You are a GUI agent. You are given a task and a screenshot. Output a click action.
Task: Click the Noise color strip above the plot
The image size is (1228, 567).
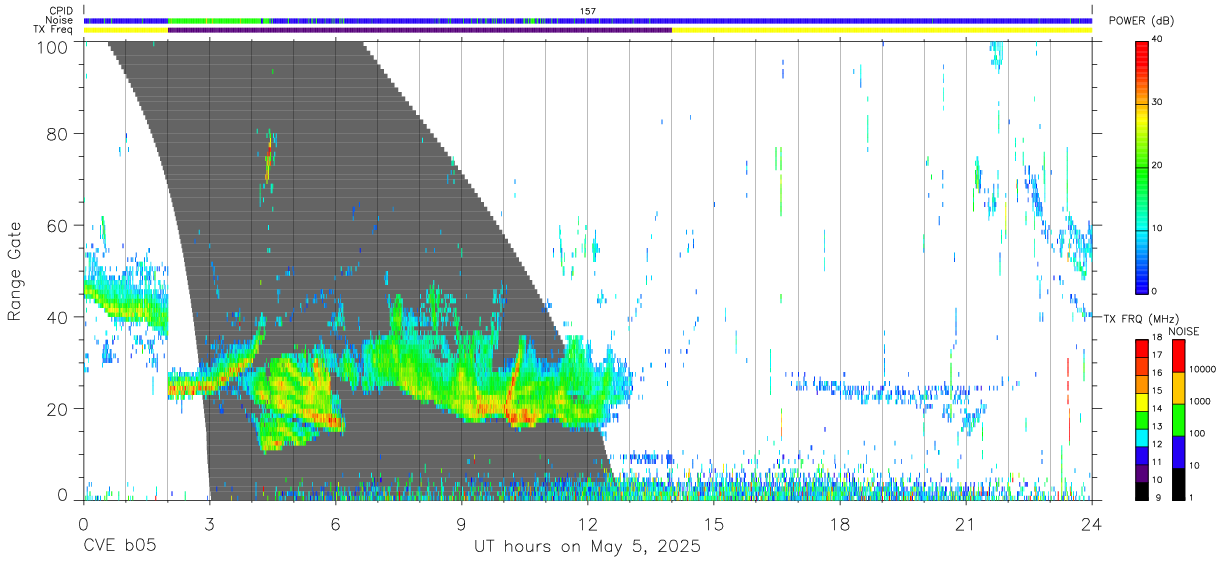click(587, 20)
